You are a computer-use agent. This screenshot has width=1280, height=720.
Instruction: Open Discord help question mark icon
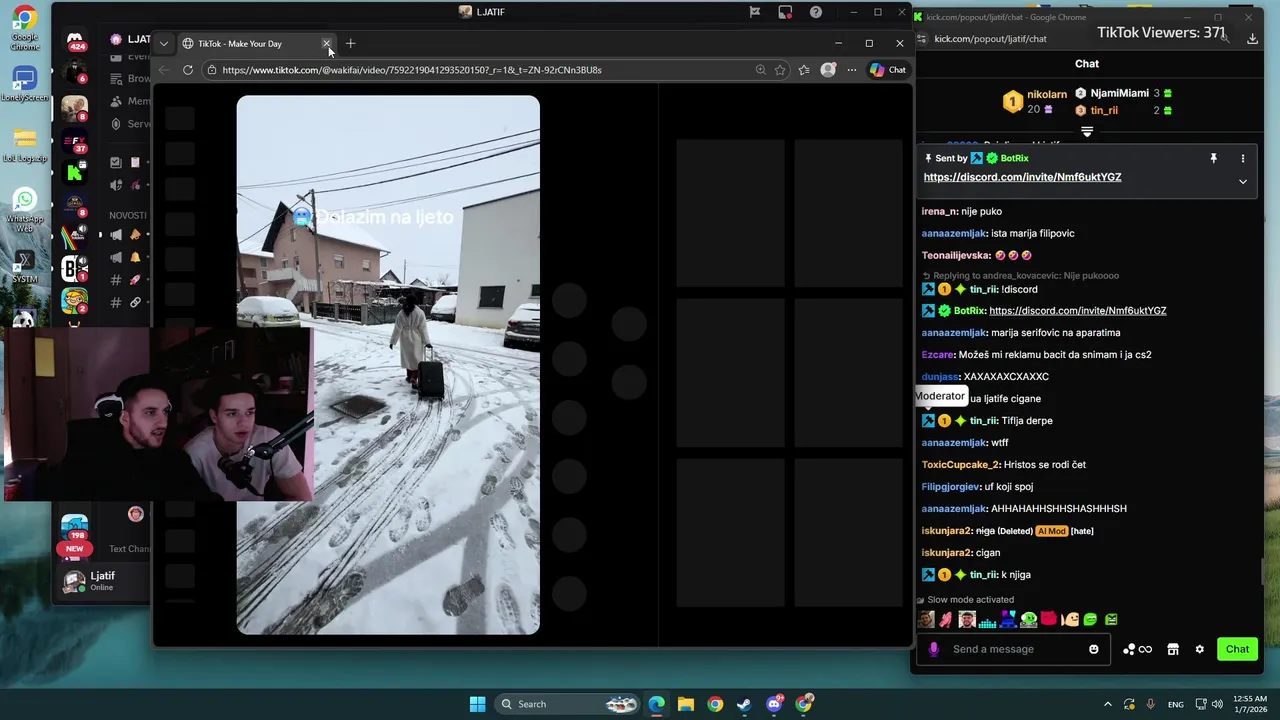click(816, 12)
